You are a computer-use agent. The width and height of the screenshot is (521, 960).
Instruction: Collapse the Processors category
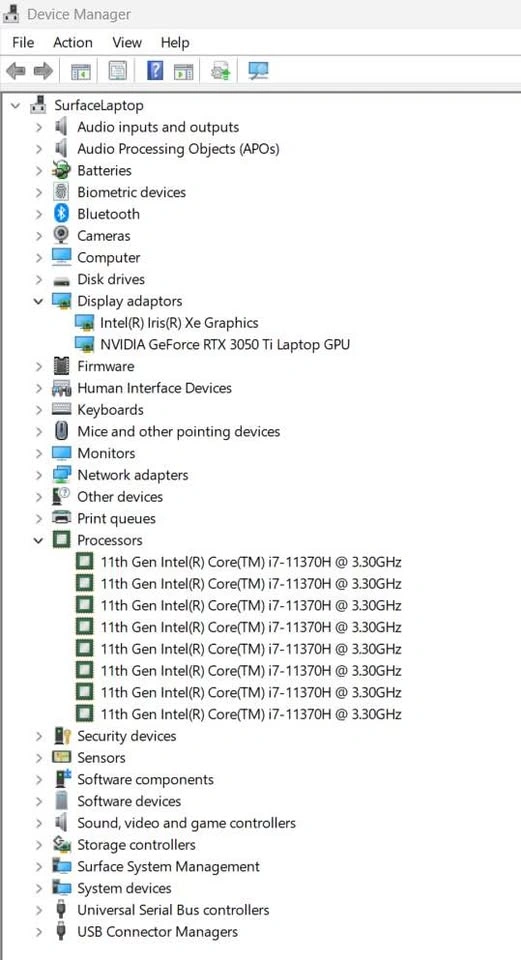(x=39, y=540)
